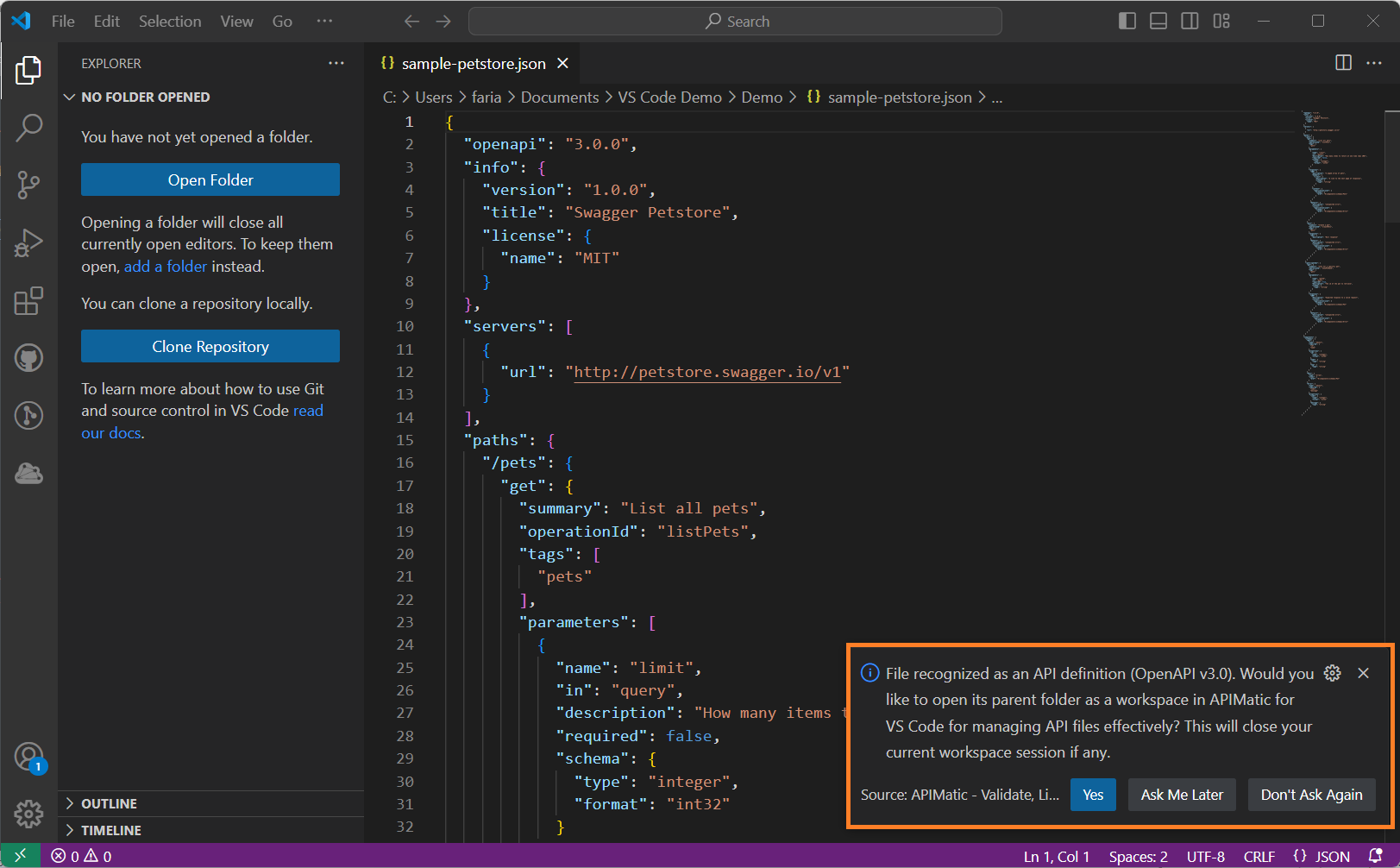
Task: Open the Selection menu
Action: coord(170,22)
